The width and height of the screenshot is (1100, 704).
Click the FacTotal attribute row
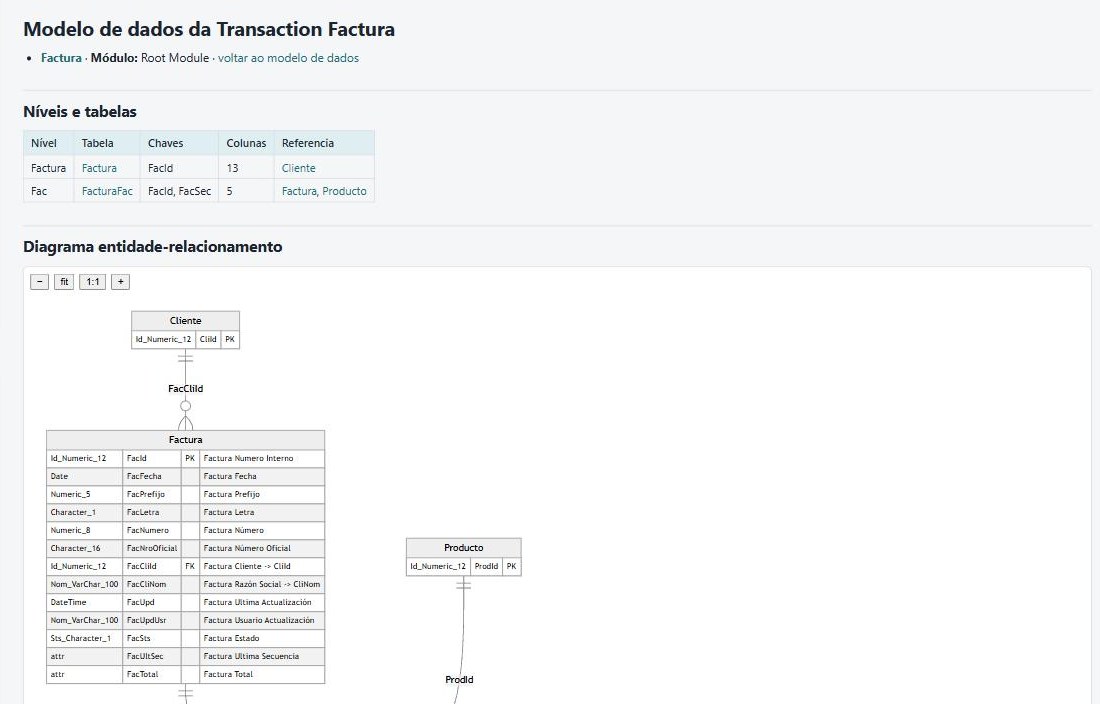pos(185,675)
